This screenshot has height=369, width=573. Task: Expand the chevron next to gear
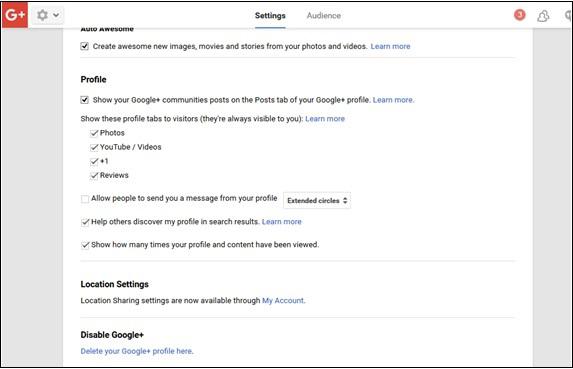[56, 15]
